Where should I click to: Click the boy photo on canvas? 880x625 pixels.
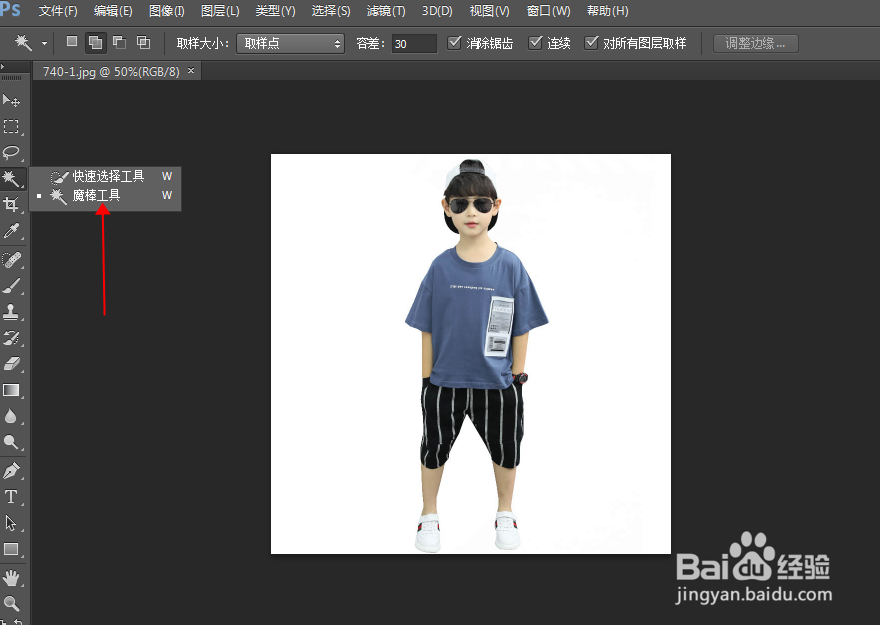471,353
